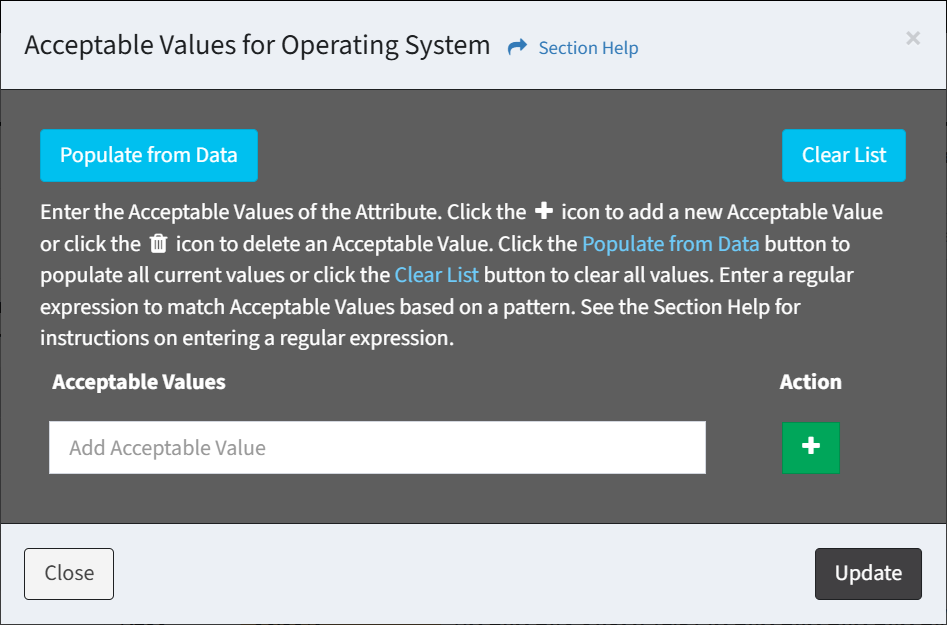Click the opening sentence 'Enter the Acceptable Values of the Attribute'

coord(241,212)
